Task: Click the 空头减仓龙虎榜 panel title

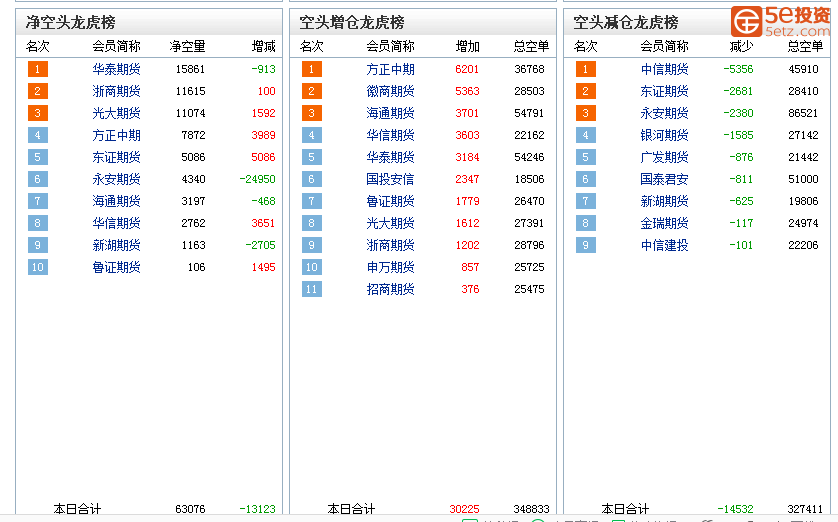Action: tap(625, 22)
